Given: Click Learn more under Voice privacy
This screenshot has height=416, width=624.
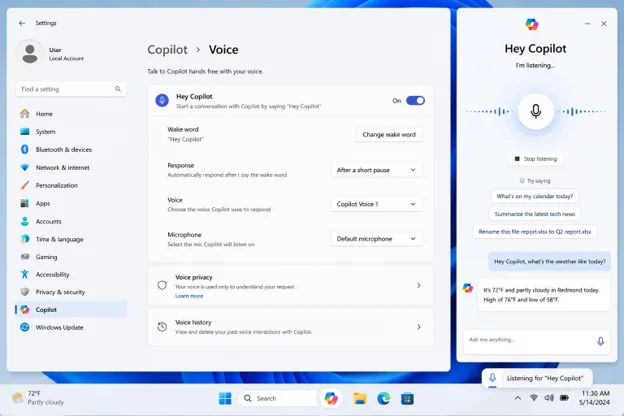Looking at the screenshot, I should 189,296.
